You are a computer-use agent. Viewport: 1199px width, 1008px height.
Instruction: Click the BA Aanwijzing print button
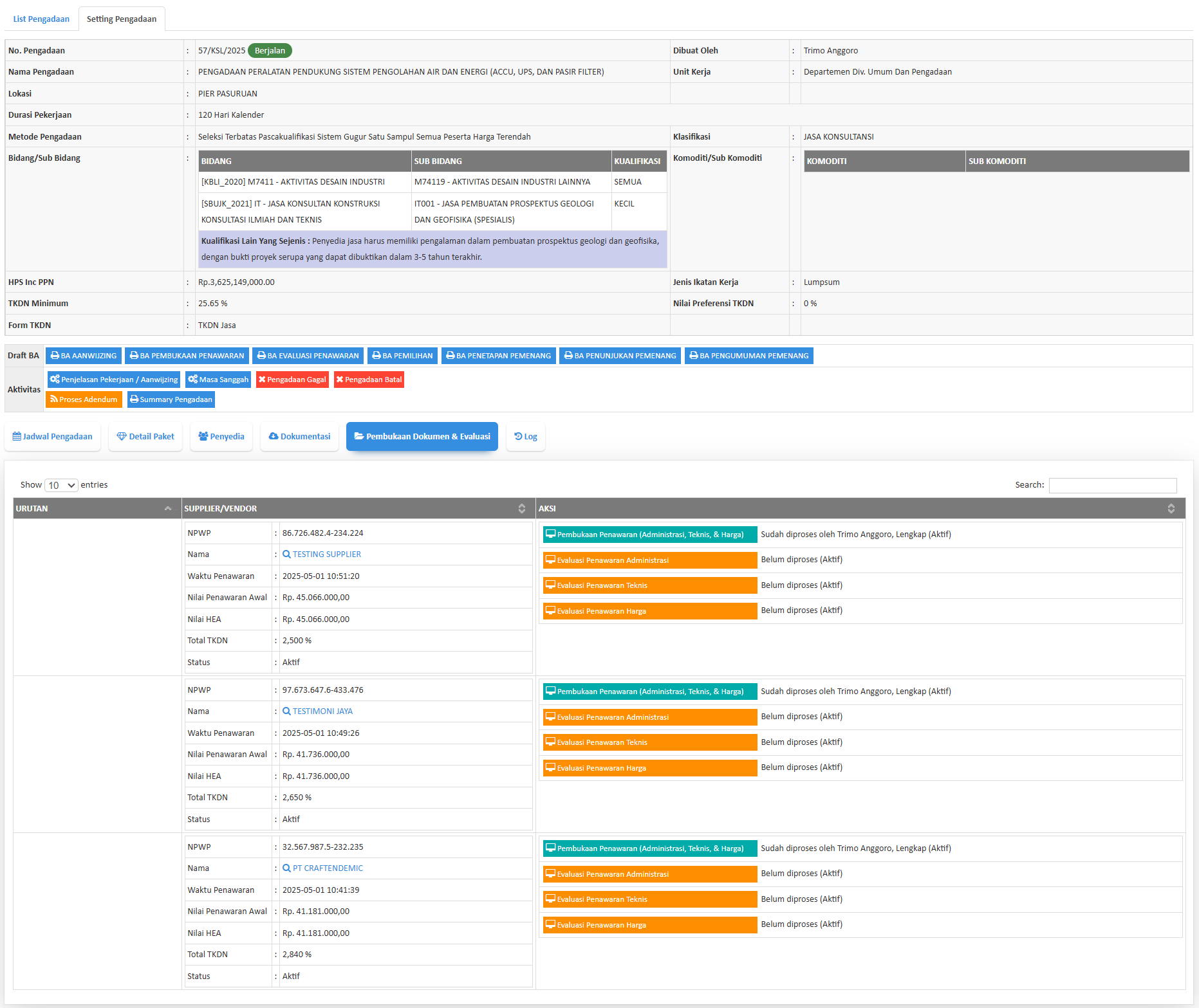(84, 356)
